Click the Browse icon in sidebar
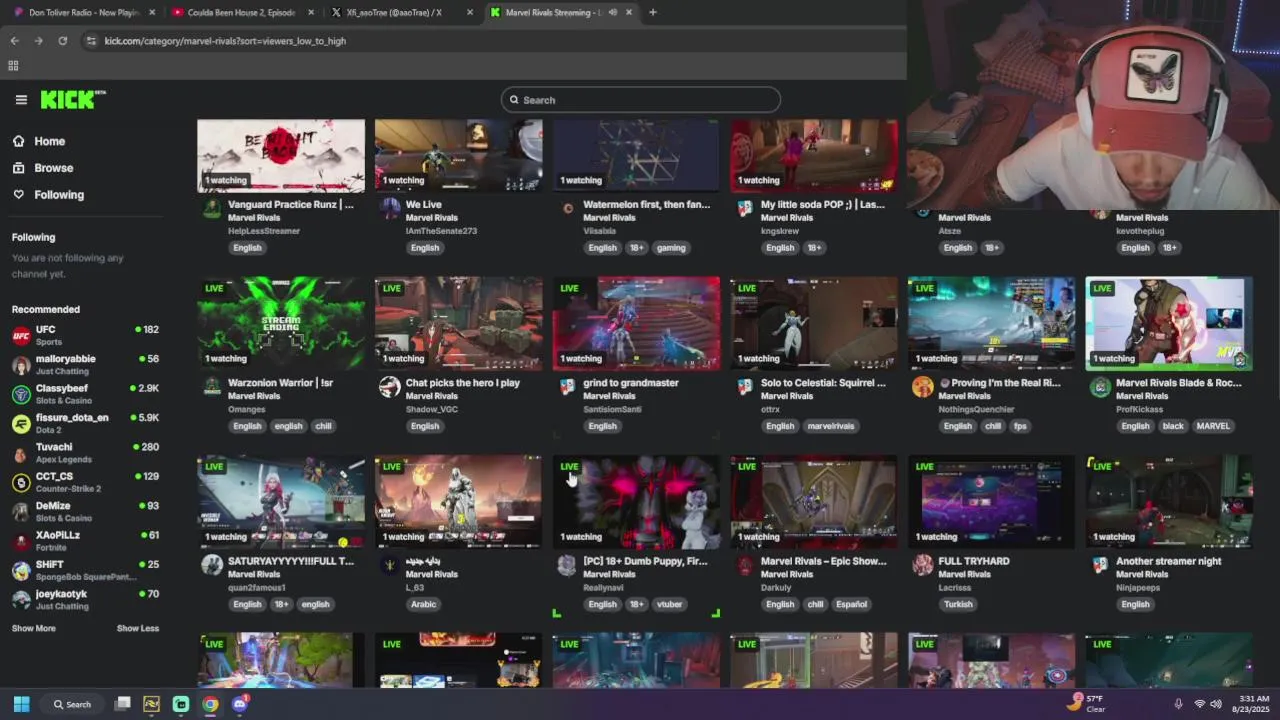Image resolution: width=1280 pixels, height=720 pixels. coord(19,168)
